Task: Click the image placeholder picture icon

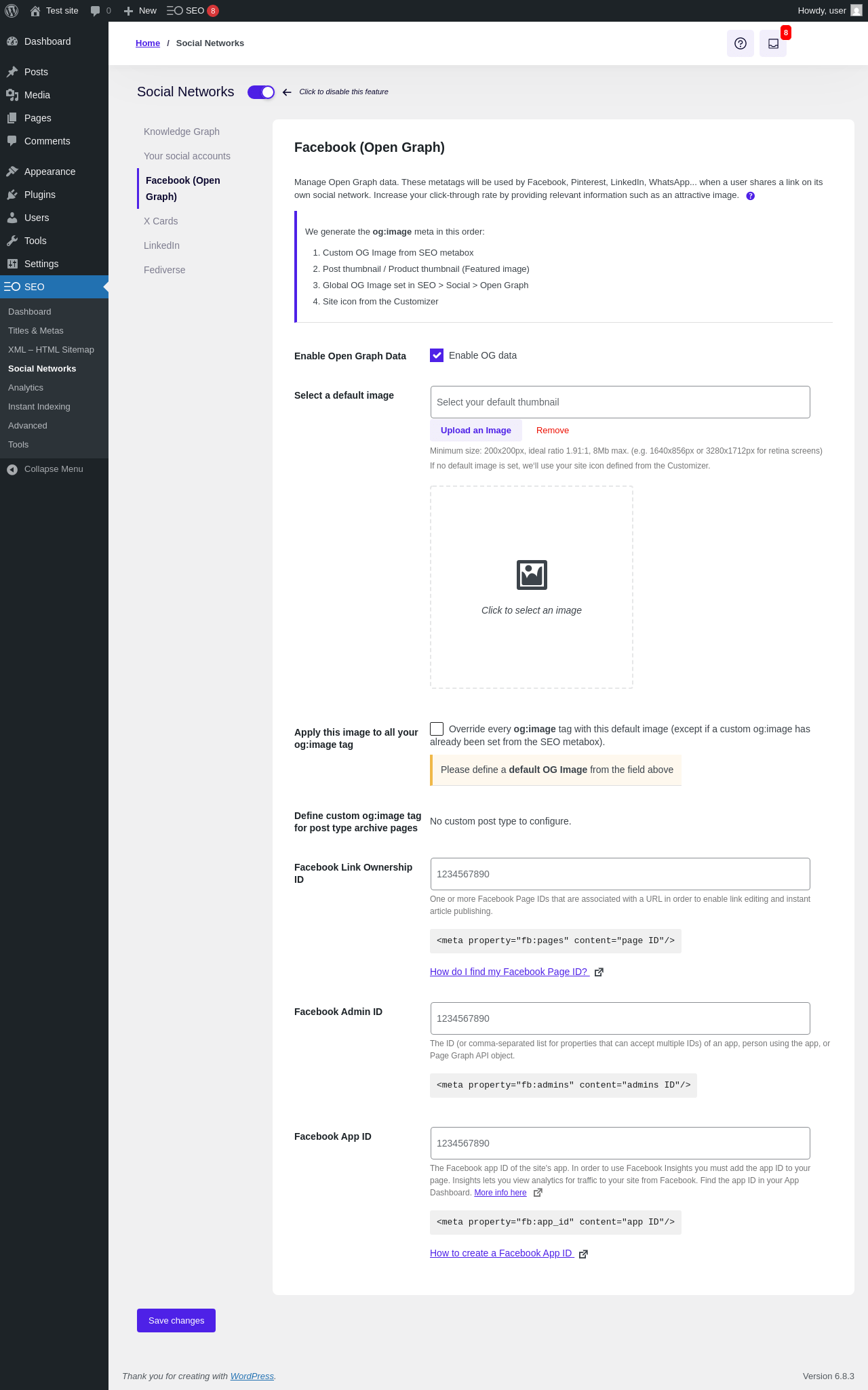Action: (532, 575)
